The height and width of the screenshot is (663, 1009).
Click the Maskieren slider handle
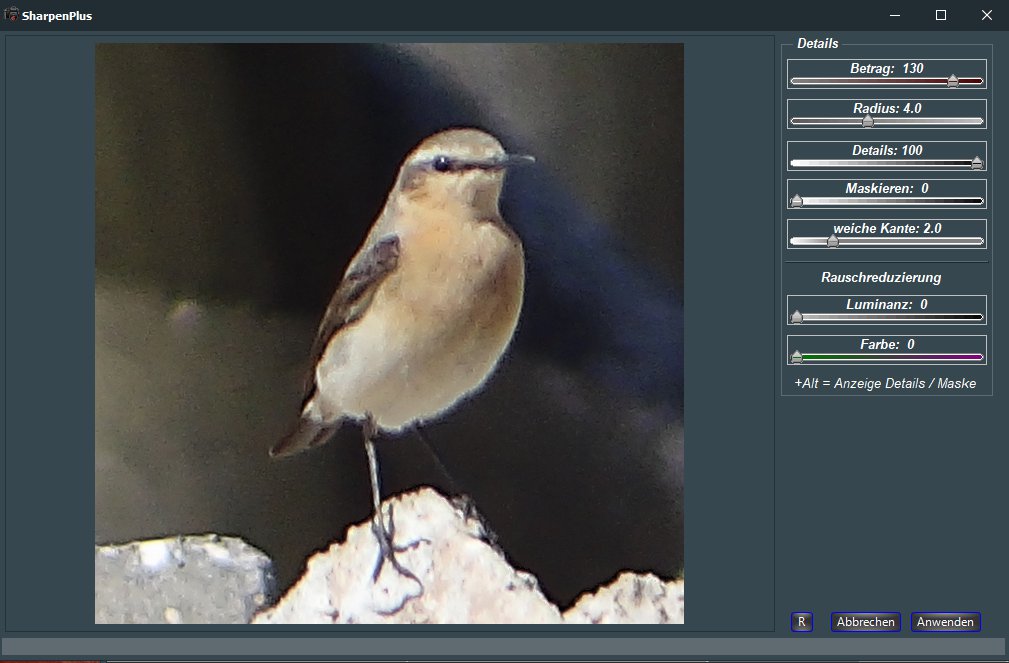tap(797, 201)
